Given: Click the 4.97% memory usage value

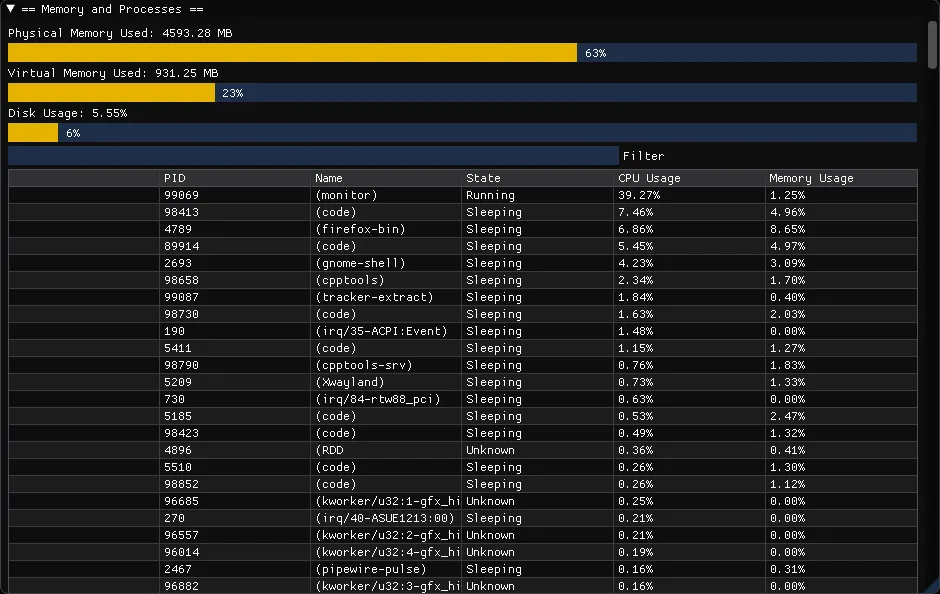Looking at the screenshot, I should click(787, 246).
